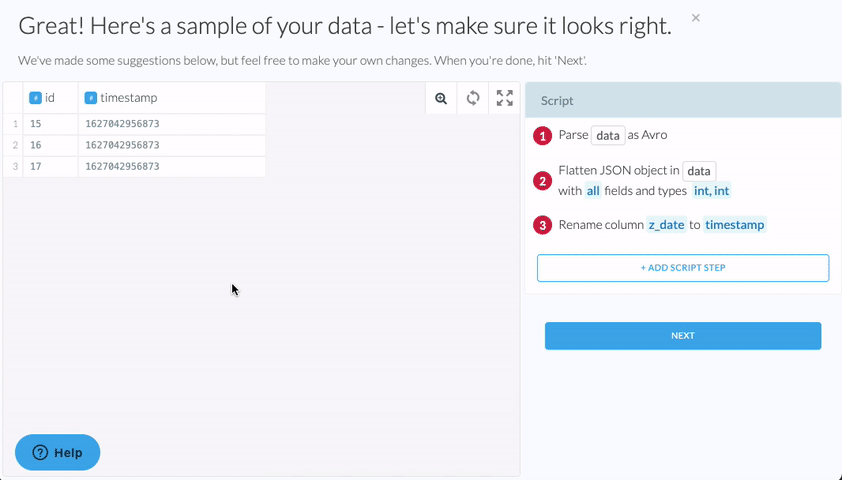
Task: Edit the 'int, int' types parameter
Action: tap(713, 190)
